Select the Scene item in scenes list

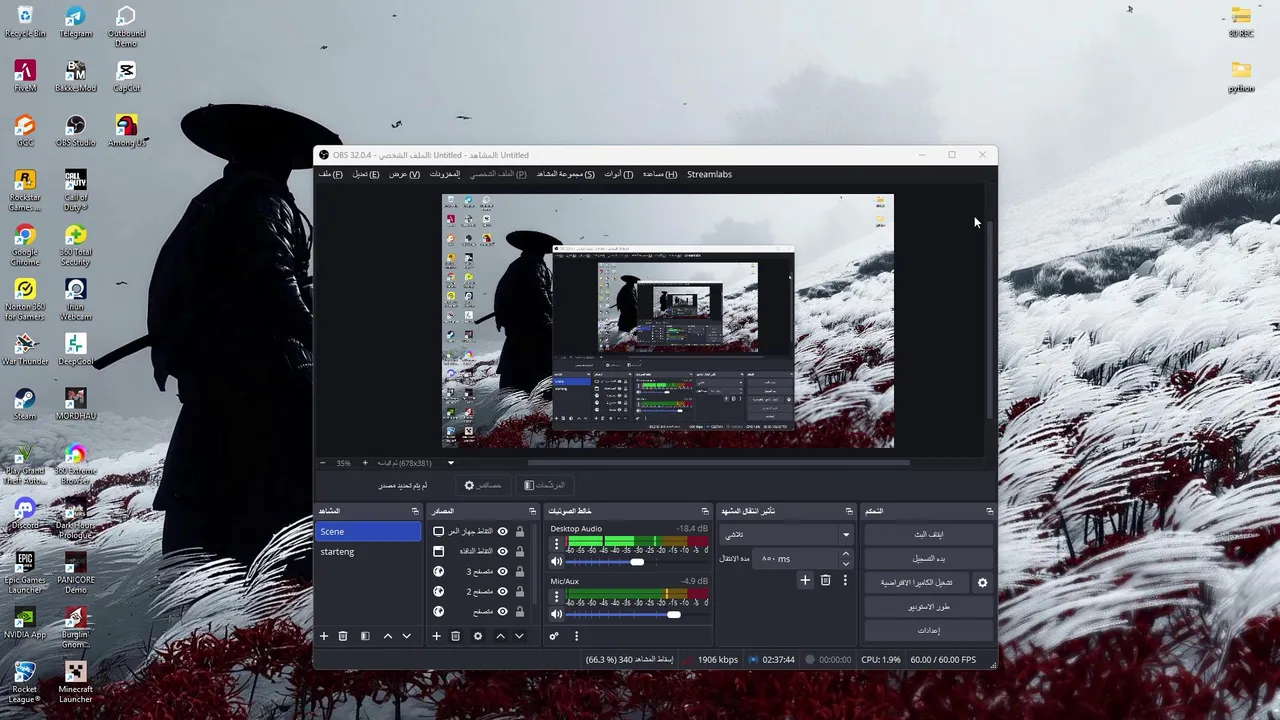(x=368, y=532)
